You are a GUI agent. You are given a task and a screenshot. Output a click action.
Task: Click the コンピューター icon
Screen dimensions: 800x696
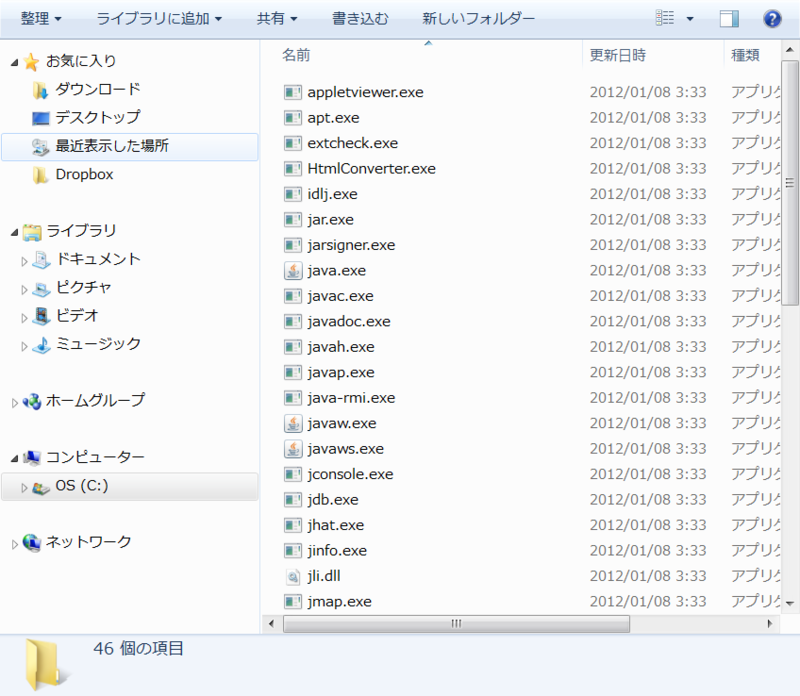[32, 458]
